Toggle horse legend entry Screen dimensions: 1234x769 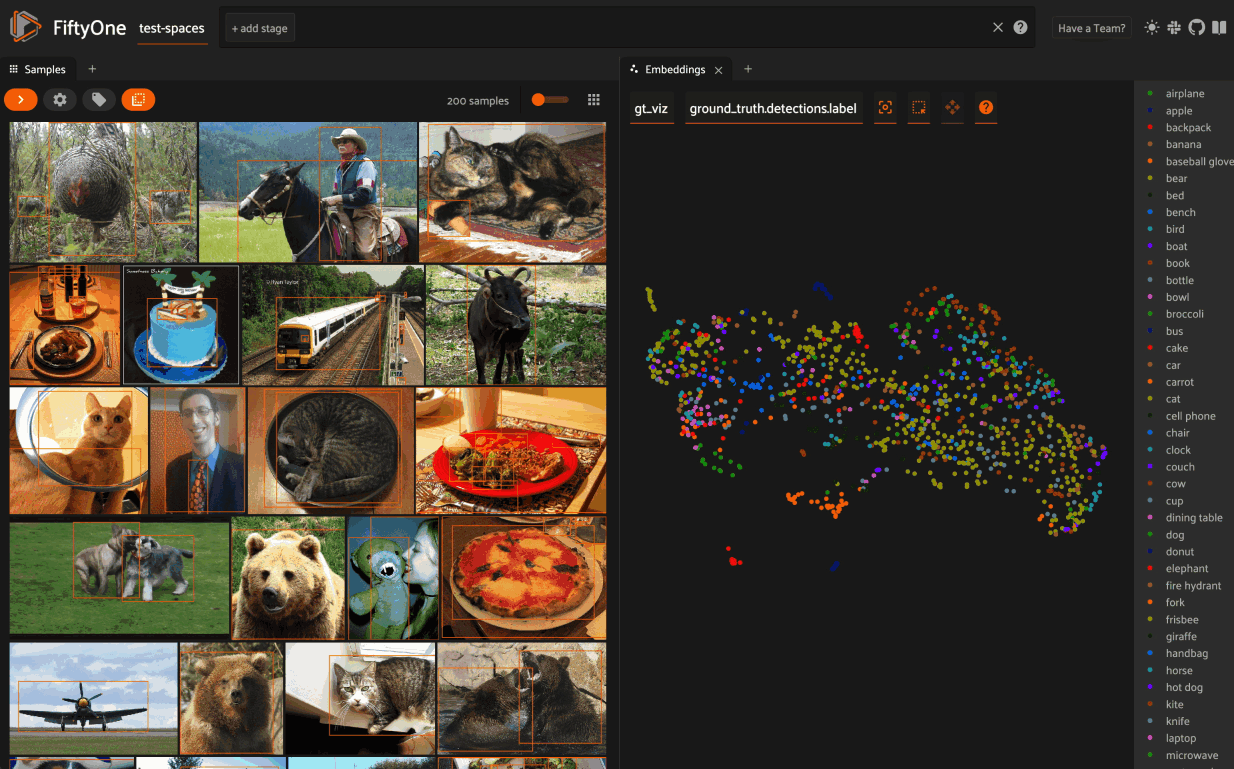(1178, 671)
